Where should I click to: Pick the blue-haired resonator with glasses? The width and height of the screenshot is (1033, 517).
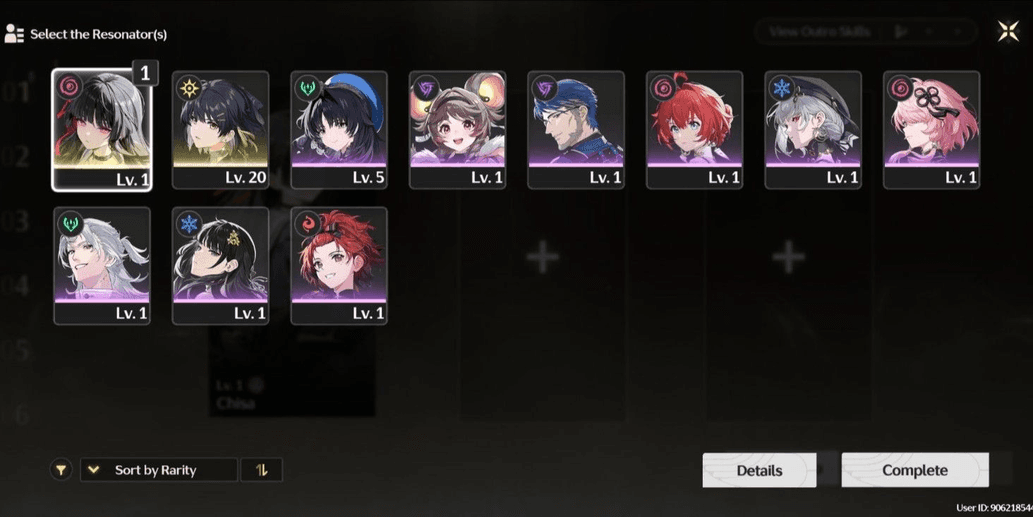(x=576, y=130)
